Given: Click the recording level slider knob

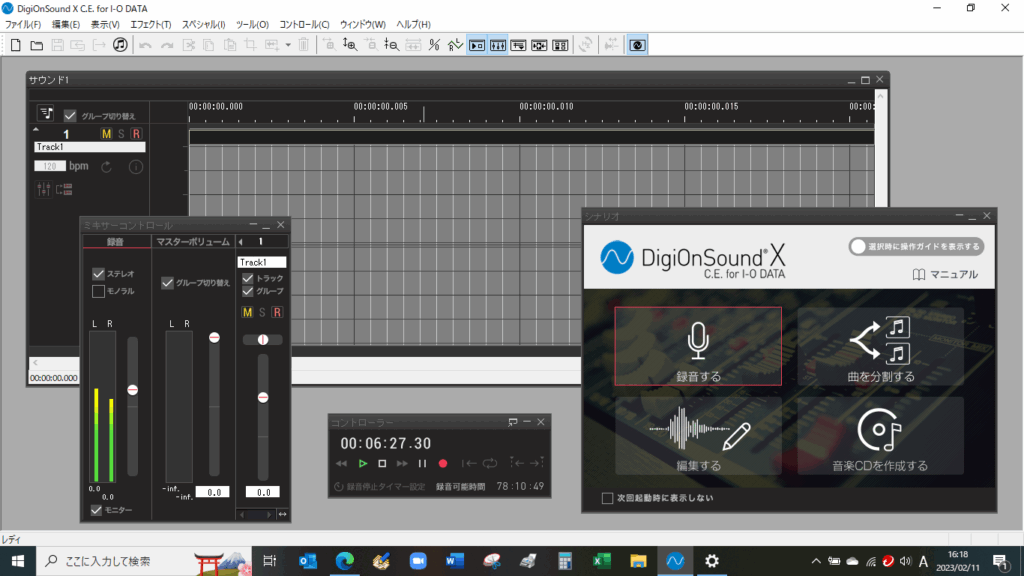Looking at the screenshot, I should pos(133,390).
